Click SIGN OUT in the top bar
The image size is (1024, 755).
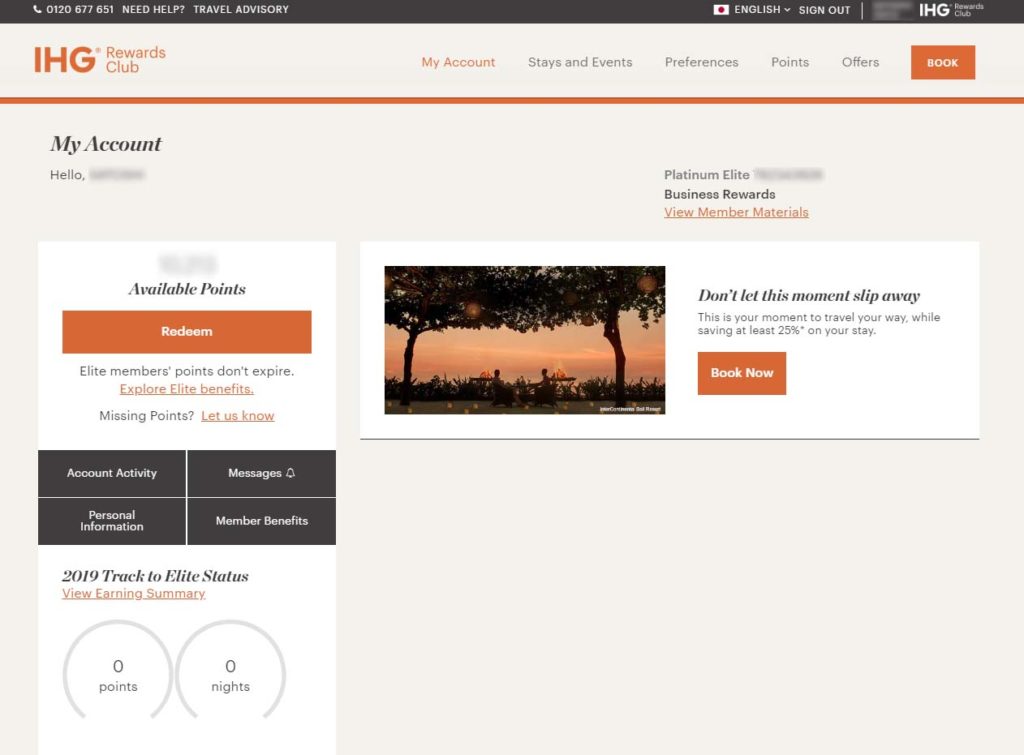click(824, 10)
